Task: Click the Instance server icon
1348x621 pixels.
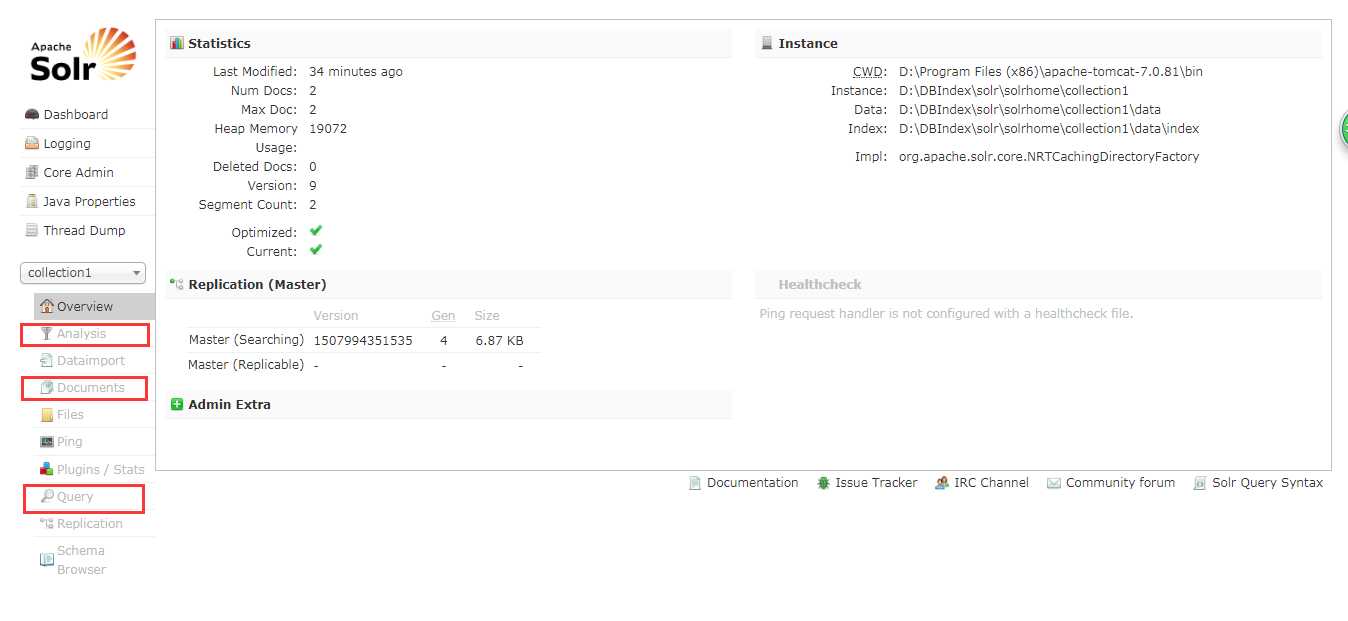Action: click(x=767, y=43)
